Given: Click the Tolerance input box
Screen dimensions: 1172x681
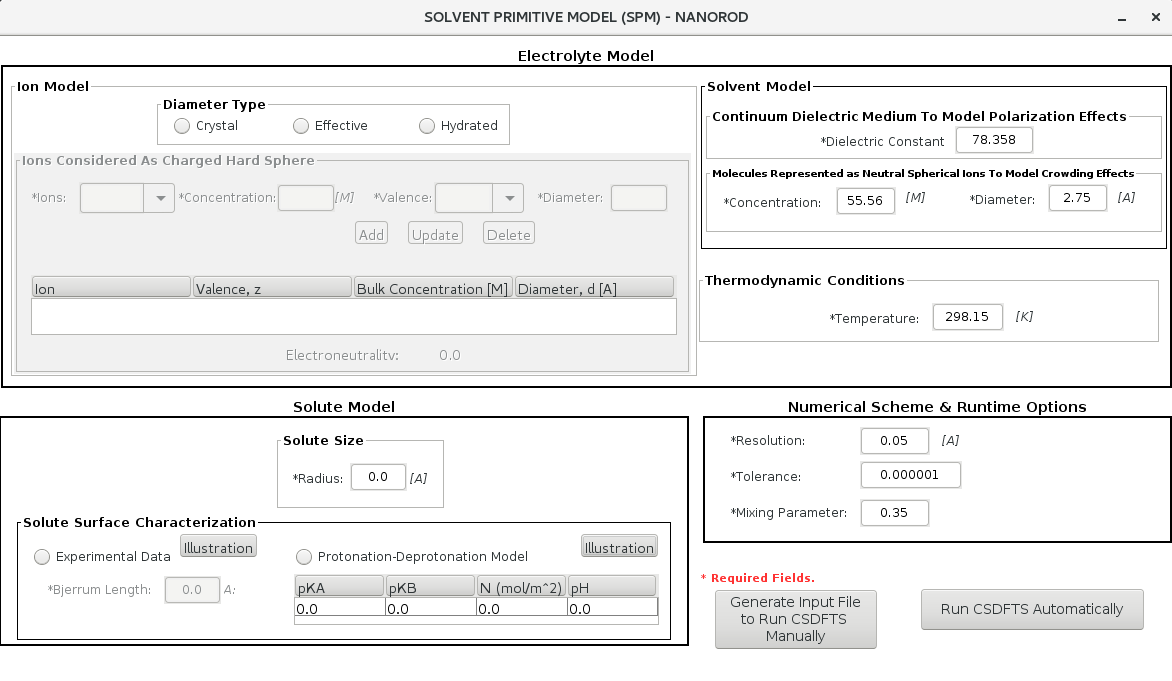Looking at the screenshot, I should 910,475.
